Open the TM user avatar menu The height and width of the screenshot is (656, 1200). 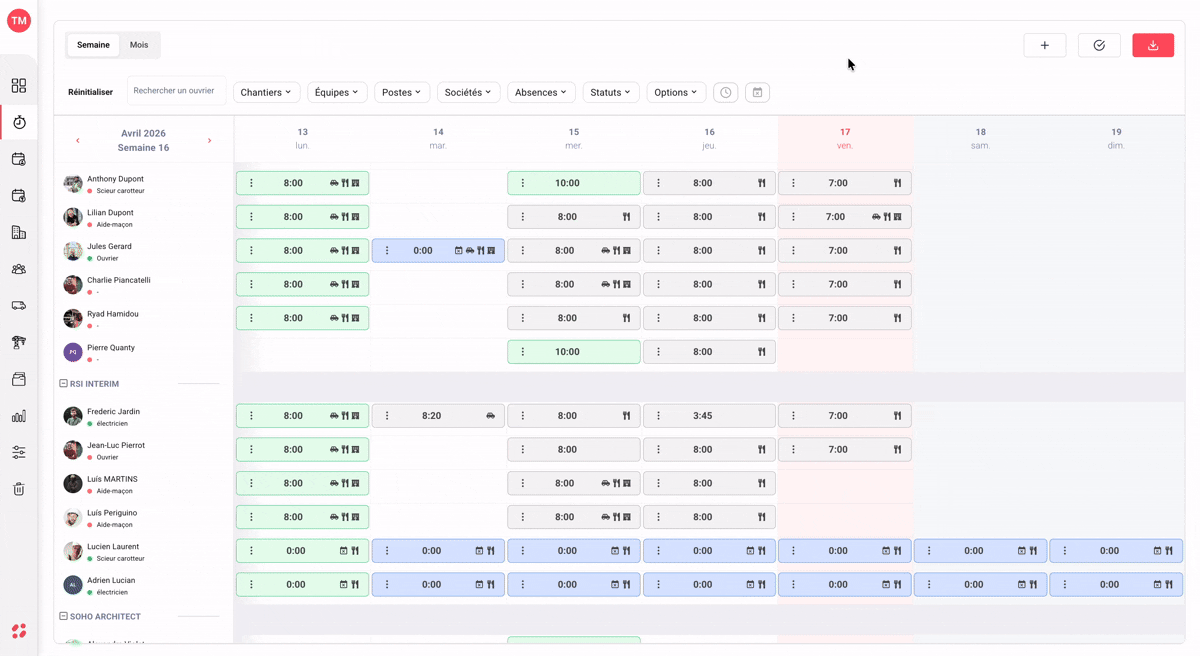click(18, 20)
